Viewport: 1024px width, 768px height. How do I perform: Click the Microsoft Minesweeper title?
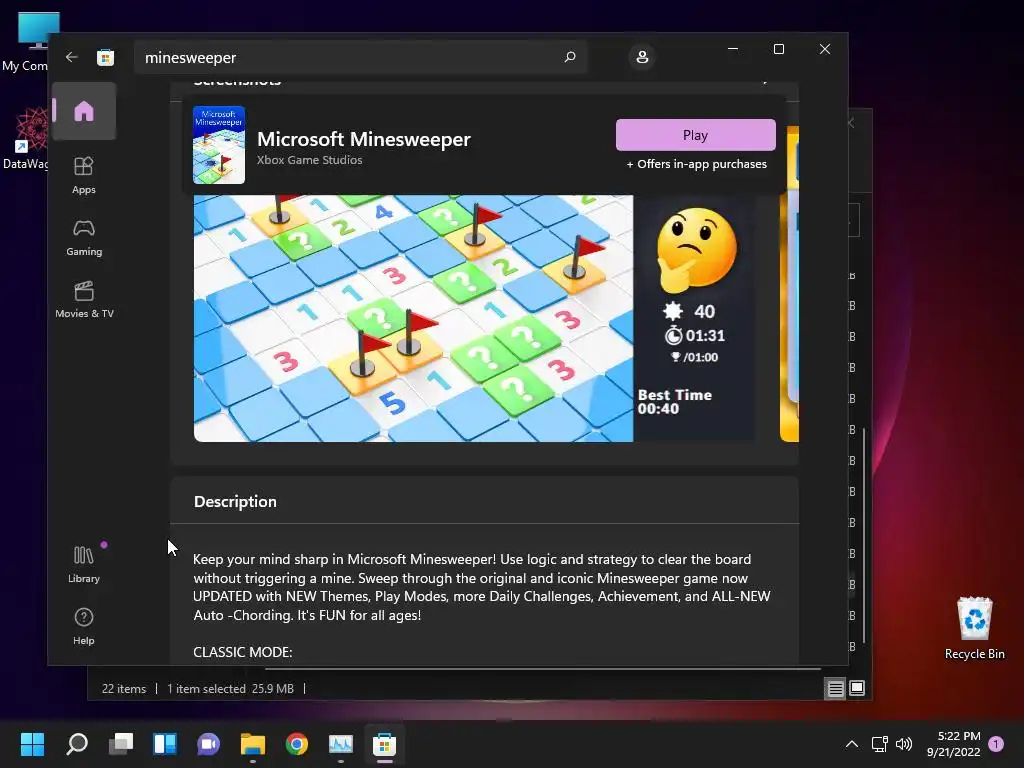pyautogui.click(x=364, y=139)
